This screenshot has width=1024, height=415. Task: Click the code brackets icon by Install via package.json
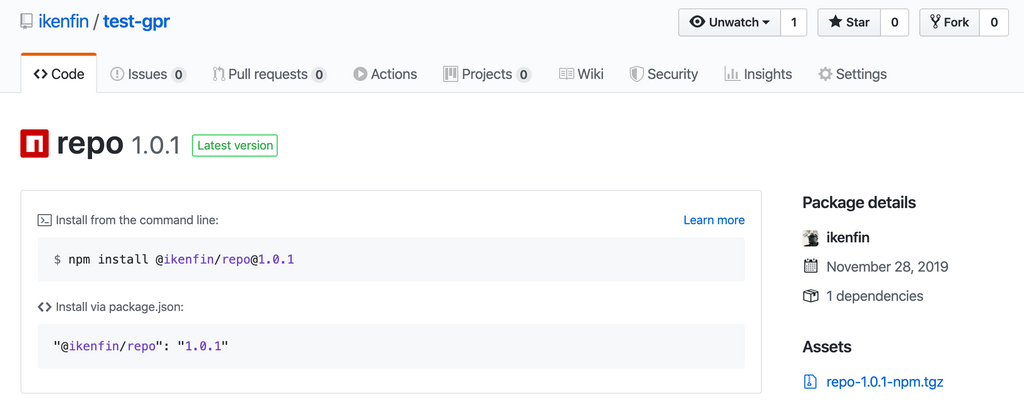pos(44,307)
